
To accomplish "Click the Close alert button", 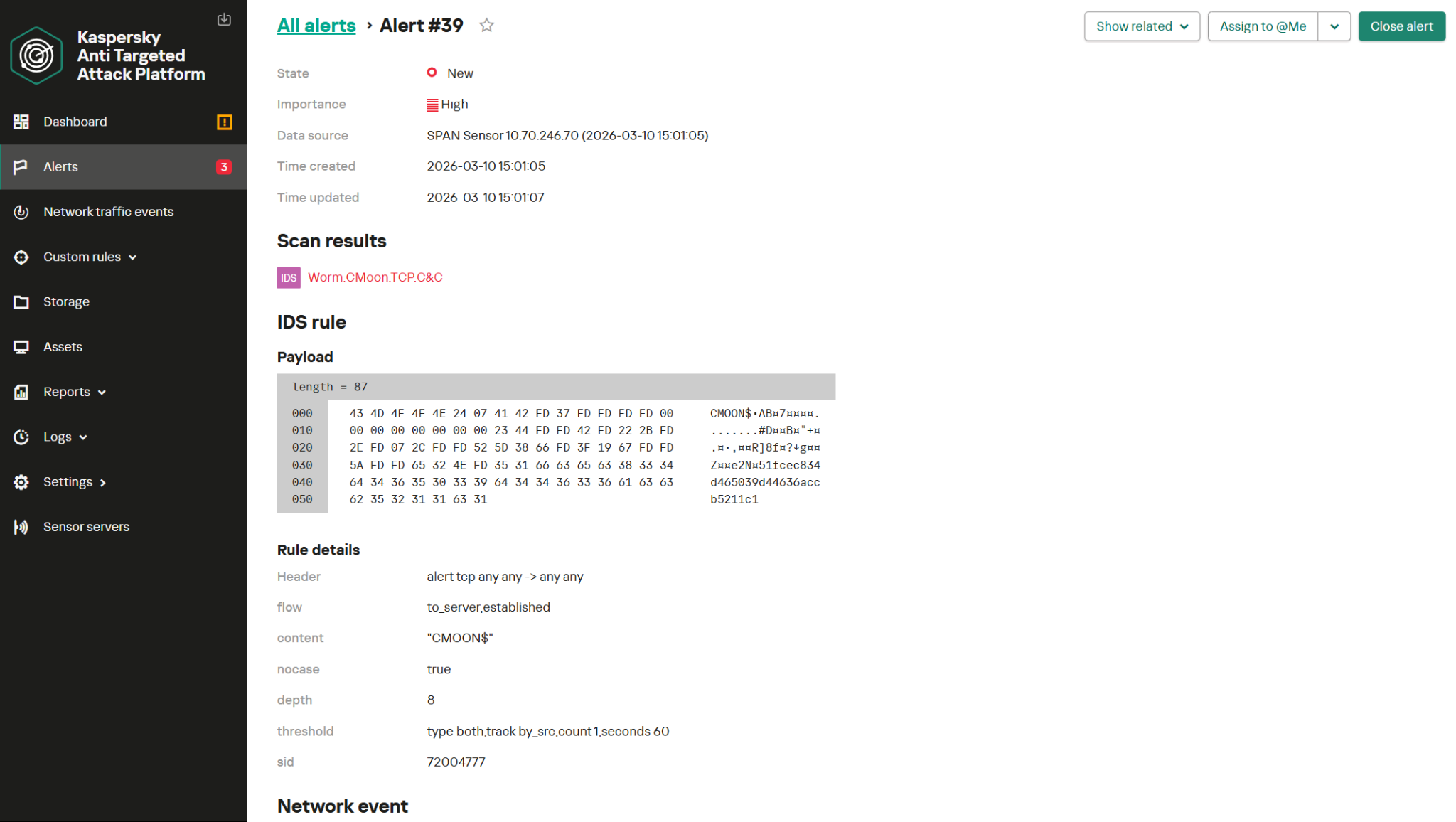I will (x=1401, y=26).
